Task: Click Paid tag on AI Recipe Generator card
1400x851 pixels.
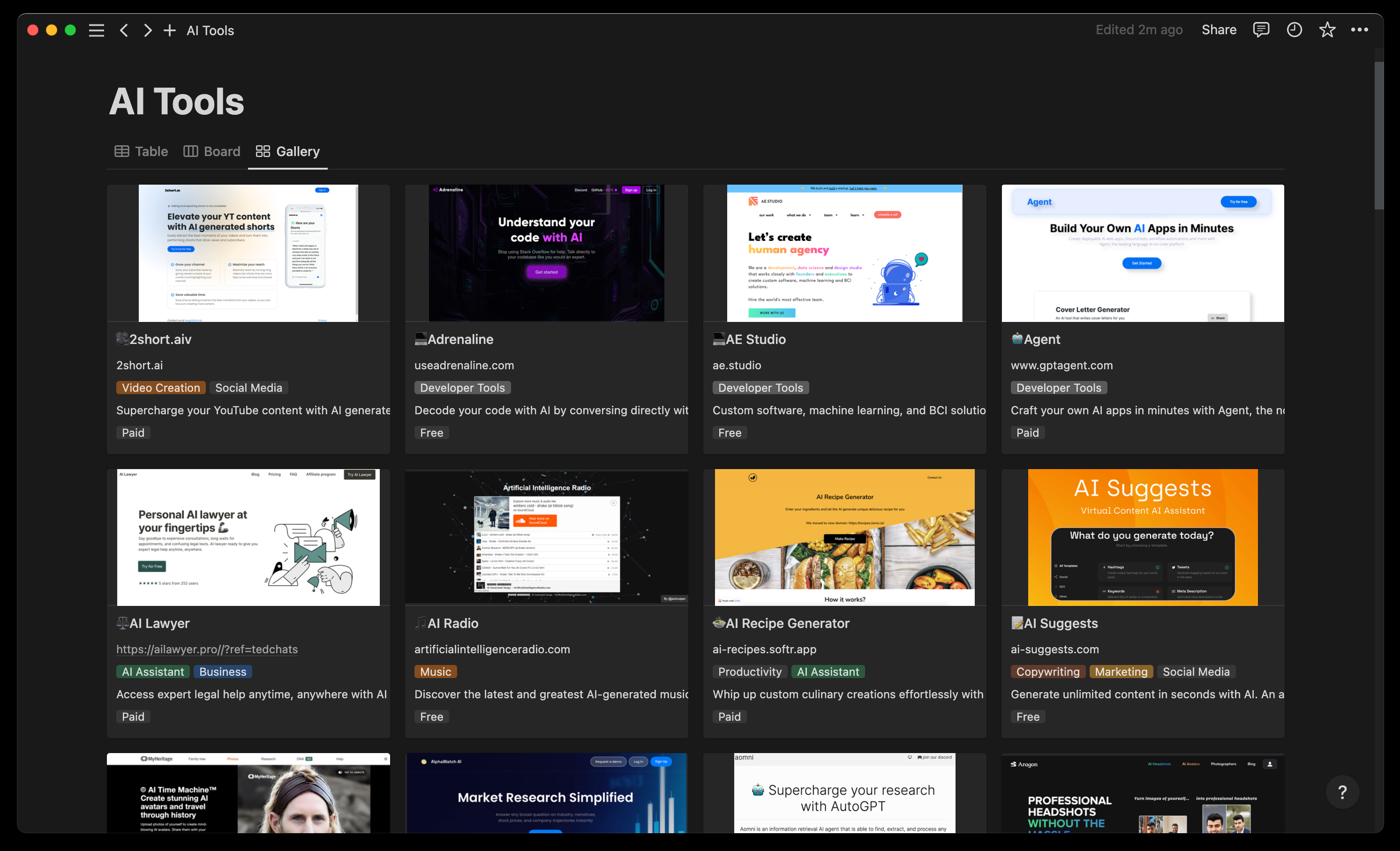Action: (730, 717)
